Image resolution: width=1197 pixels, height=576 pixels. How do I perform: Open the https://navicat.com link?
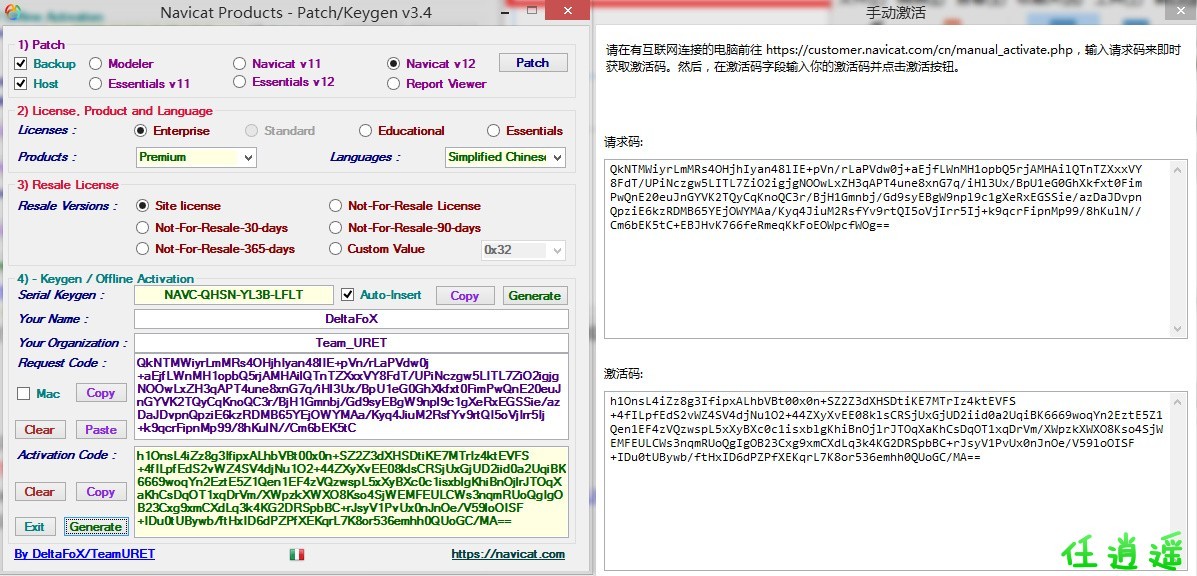508,554
